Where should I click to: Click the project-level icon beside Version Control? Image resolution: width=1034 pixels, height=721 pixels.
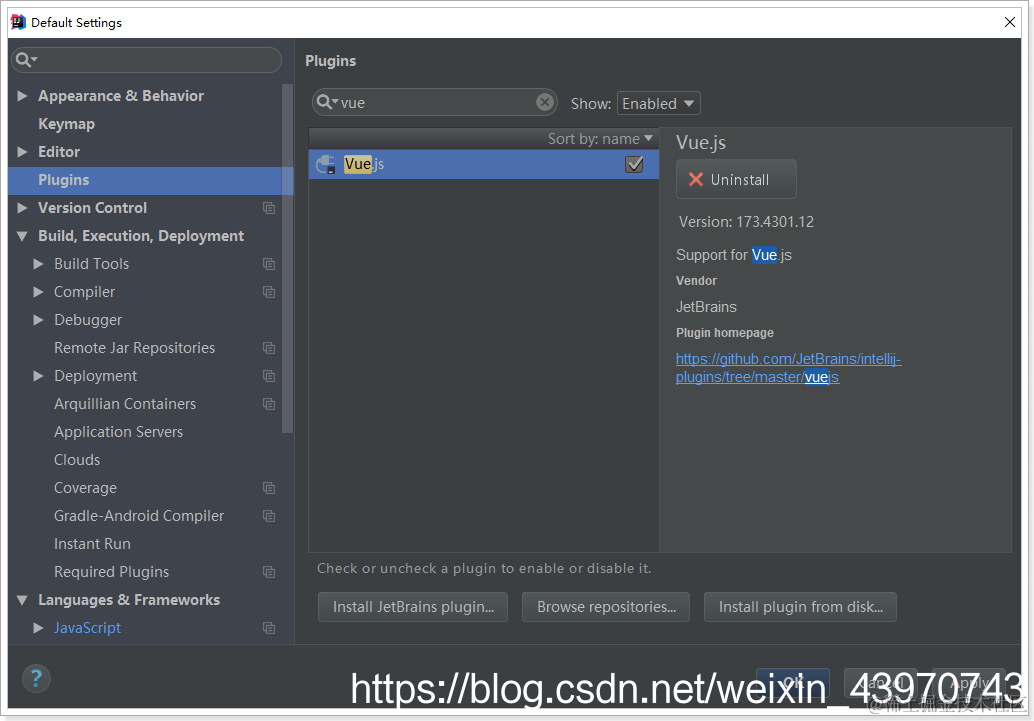(269, 208)
